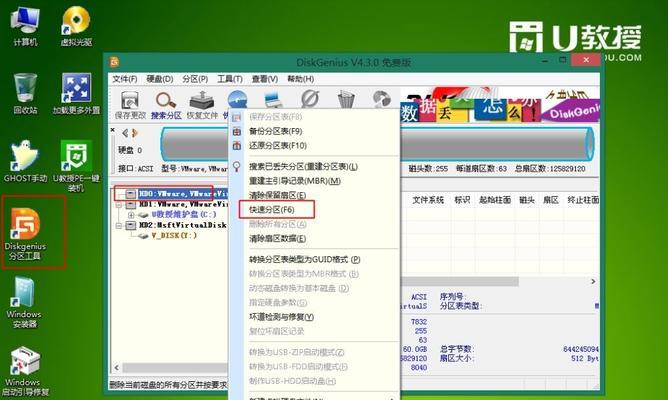Screen dimensions: 668x400
Task: Open the U教授PE一键装机 shortcut
Action: click(77, 166)
